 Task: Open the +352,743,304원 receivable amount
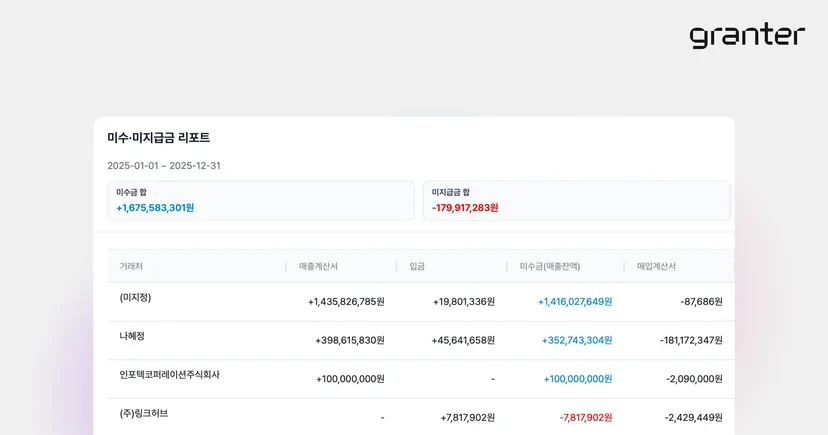coord(577,341)
